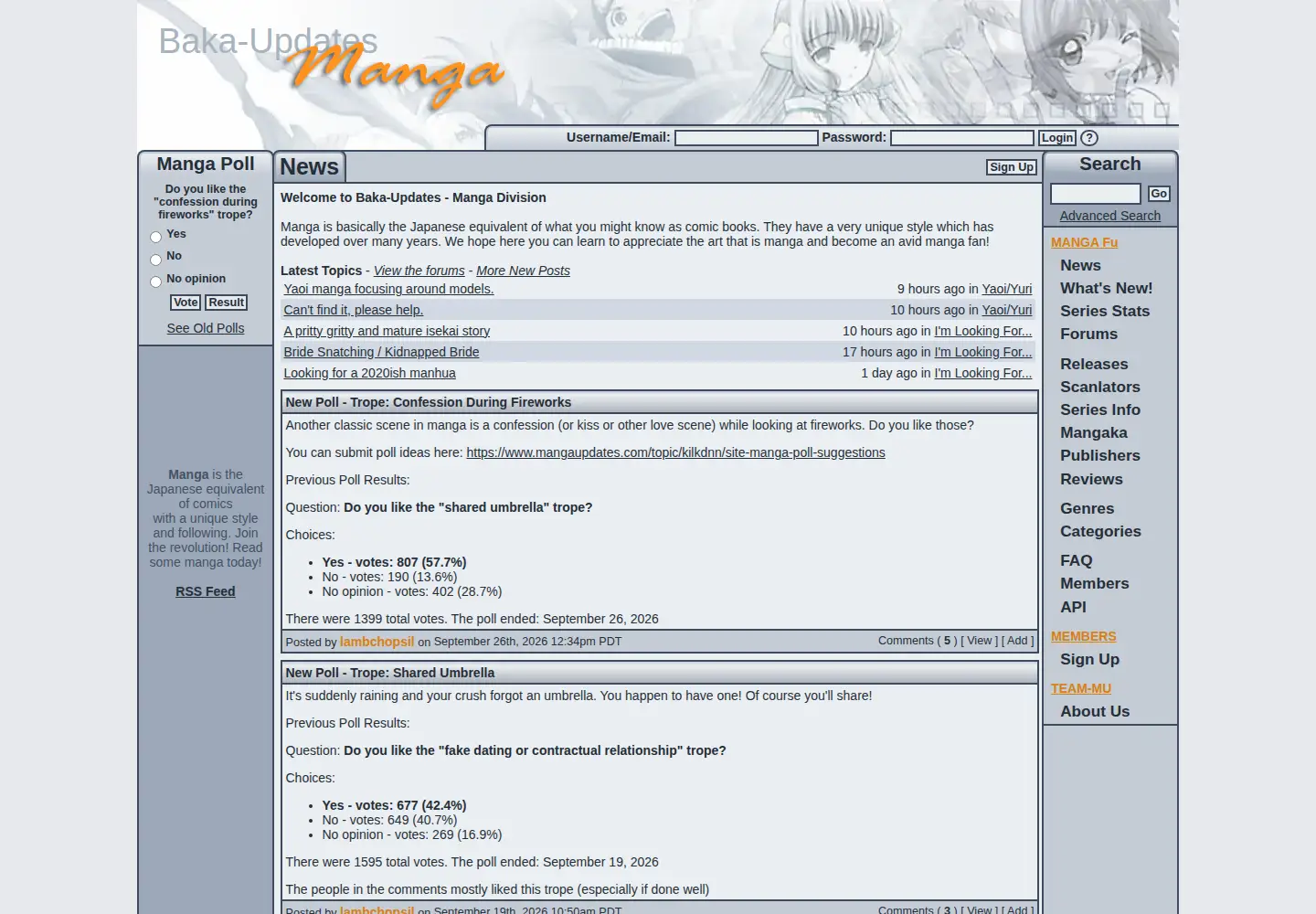
Task: Focus the Username/Email input field
Action: tap(747, 138)
